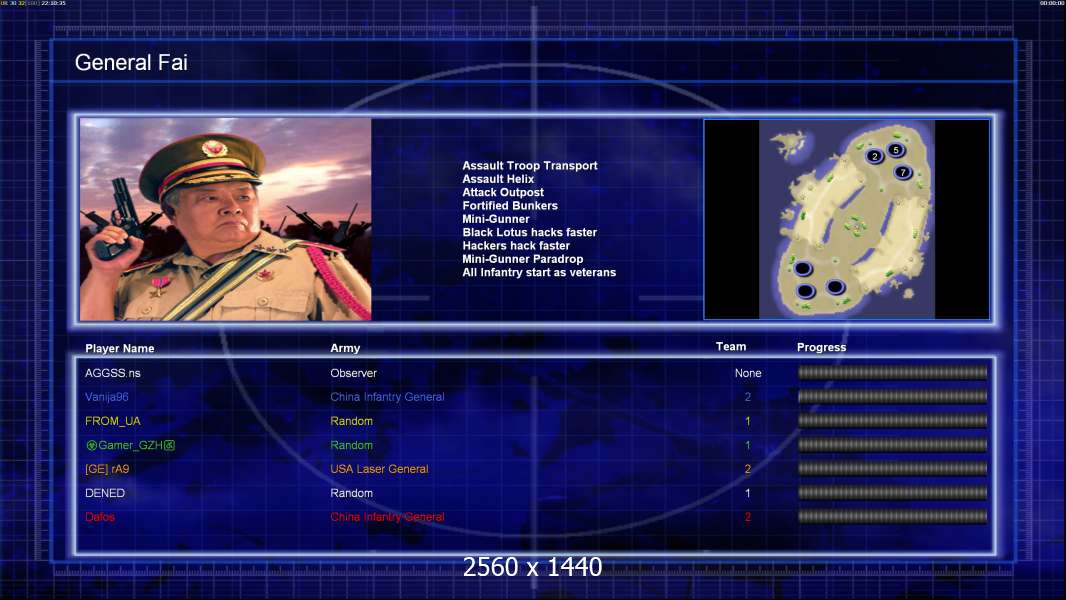This screenshot has width=1066, height=600.
Task: Click the "Army" column header
Action: pyautogui.click(x=345, y=348)
